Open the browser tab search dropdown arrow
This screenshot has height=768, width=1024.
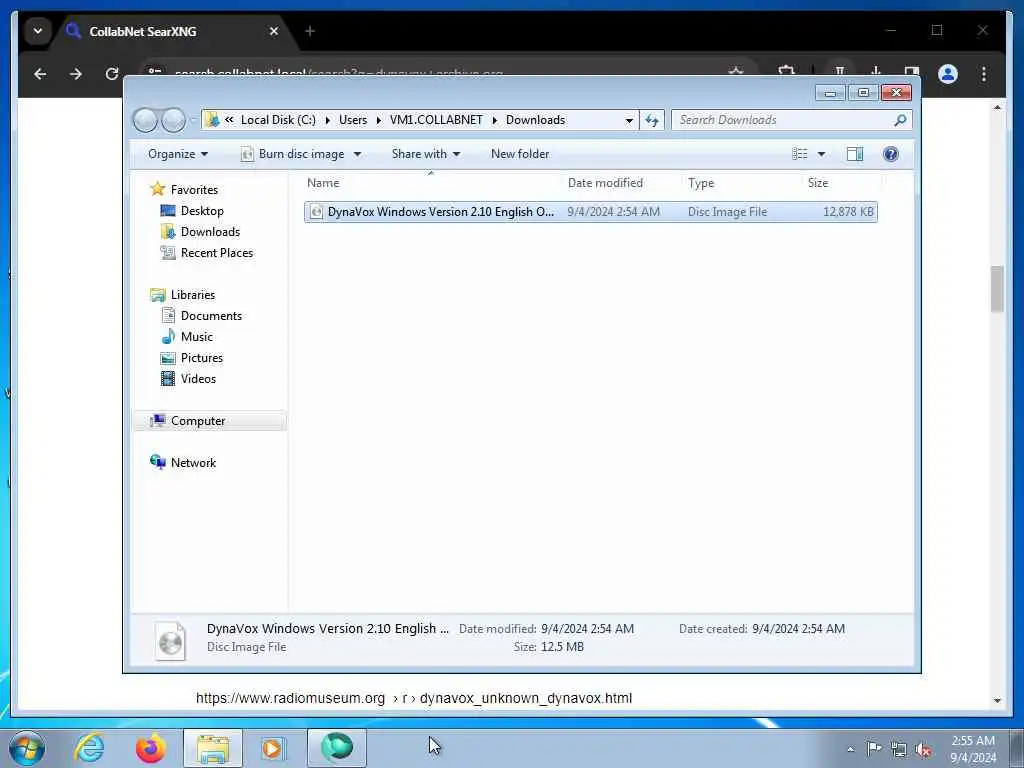38,31
